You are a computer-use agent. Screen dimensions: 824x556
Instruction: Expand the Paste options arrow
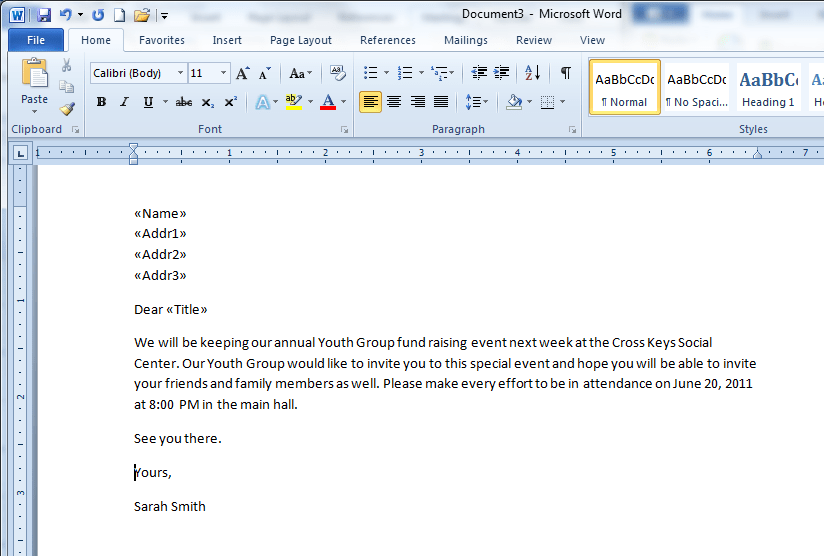tap(35, 111)
